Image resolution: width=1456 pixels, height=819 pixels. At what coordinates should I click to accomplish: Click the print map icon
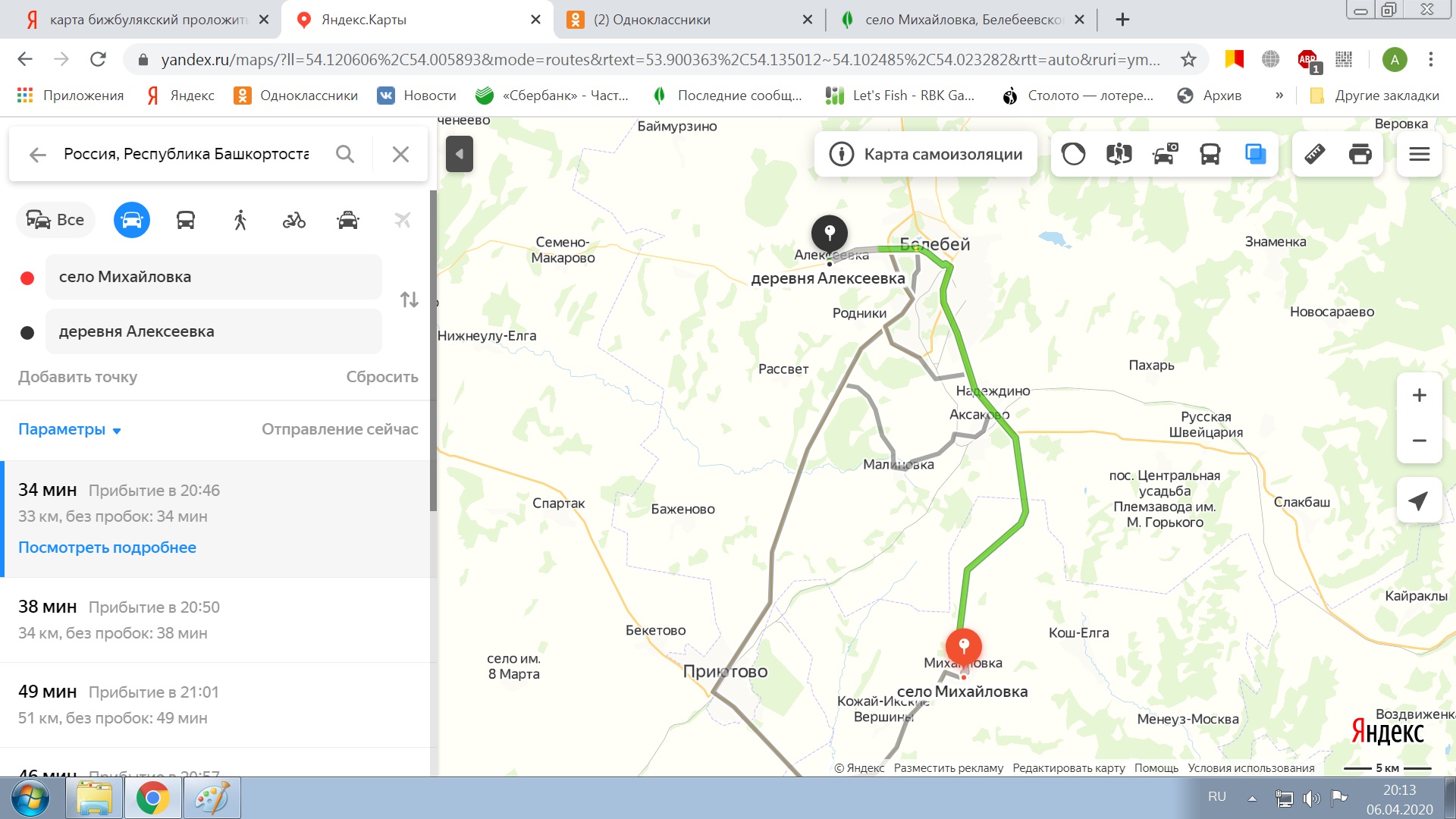point(1360,154)
